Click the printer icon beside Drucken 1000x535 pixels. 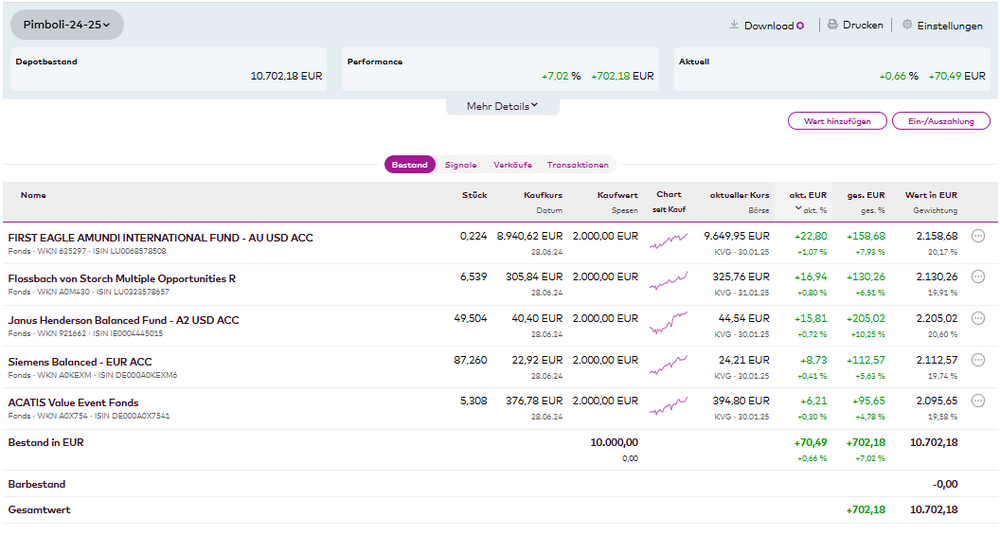pyautogui.click(x=832, y=25)
